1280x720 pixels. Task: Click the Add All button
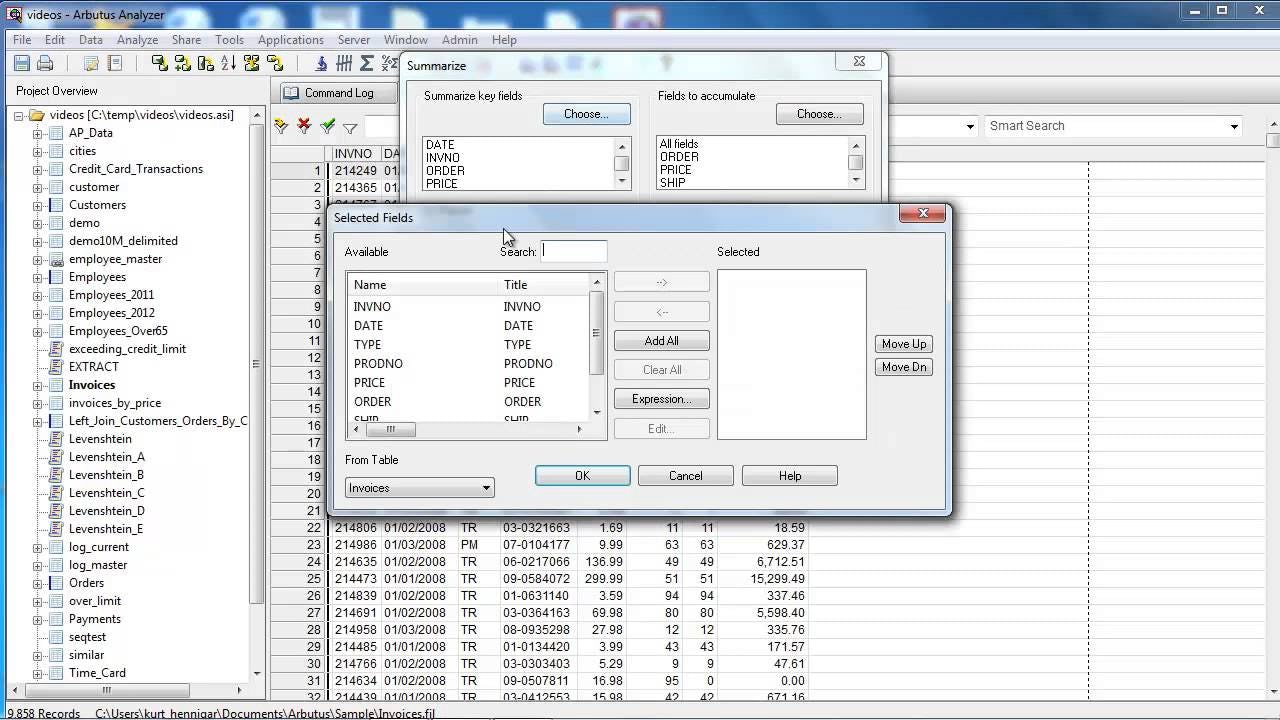661,340
